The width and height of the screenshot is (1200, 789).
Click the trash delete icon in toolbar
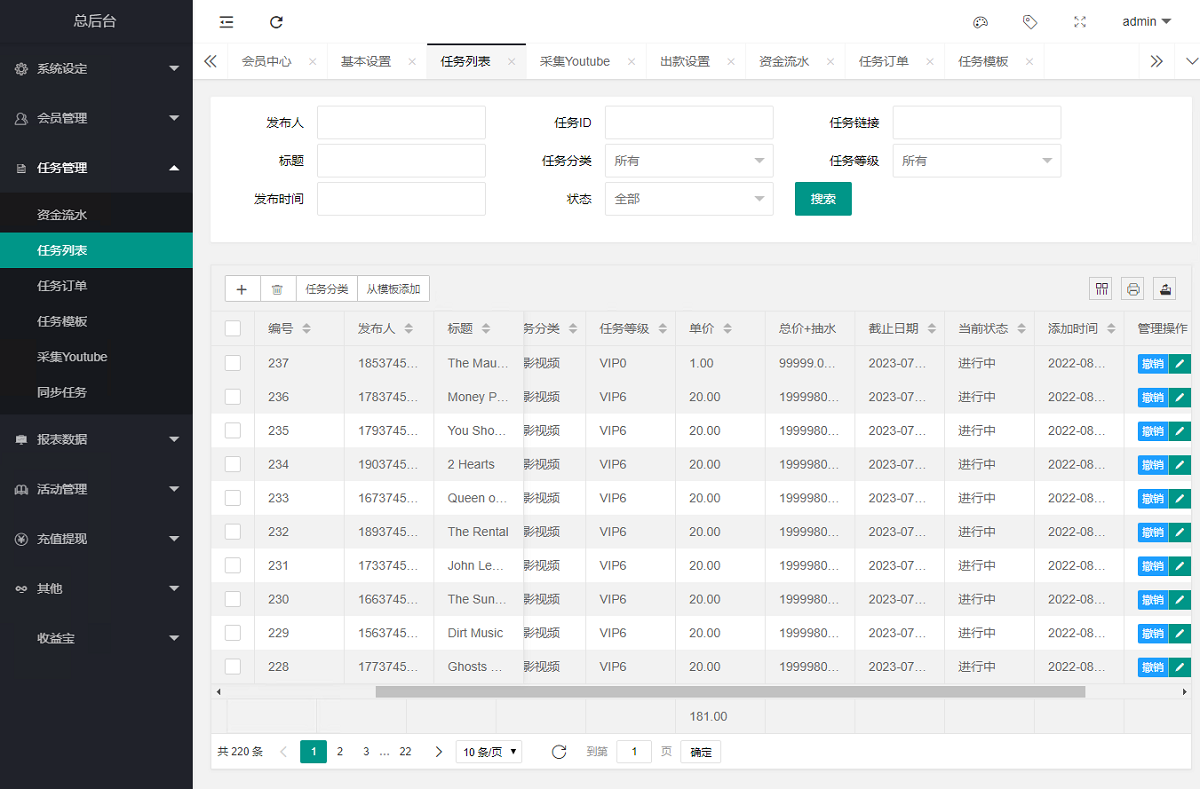pos(277,289)
